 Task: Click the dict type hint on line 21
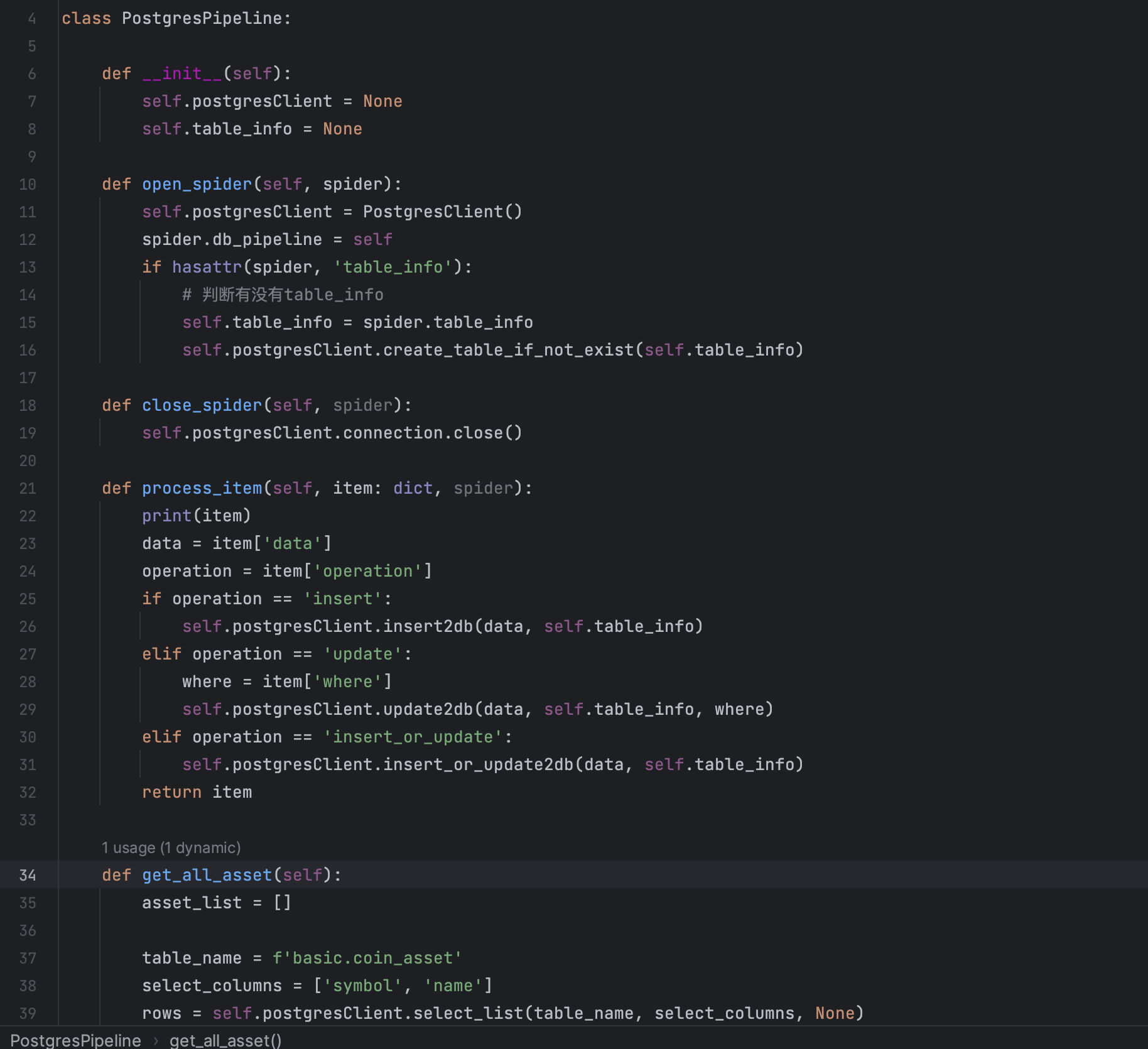413,488
